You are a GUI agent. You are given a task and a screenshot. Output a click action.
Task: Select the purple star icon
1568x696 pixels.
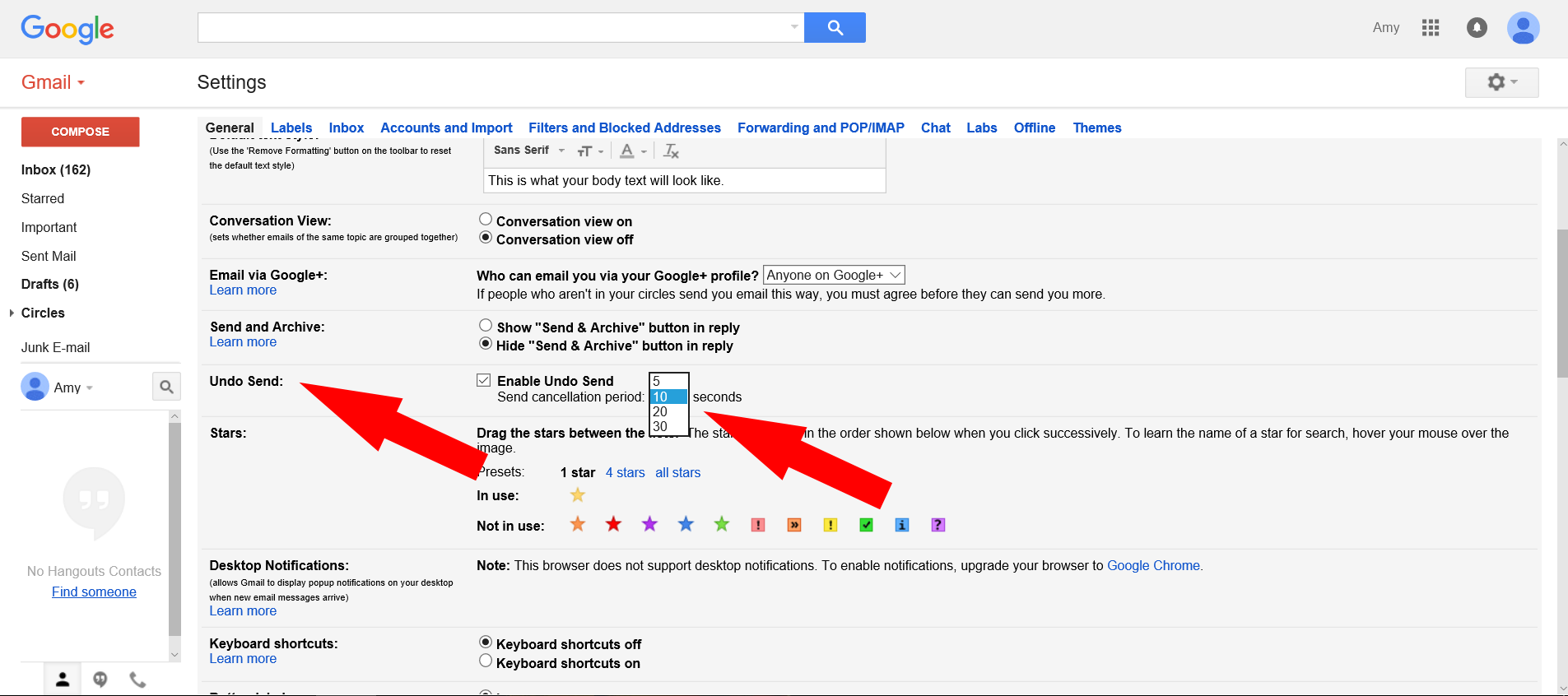pyautogui.click(x=649, y=524)
